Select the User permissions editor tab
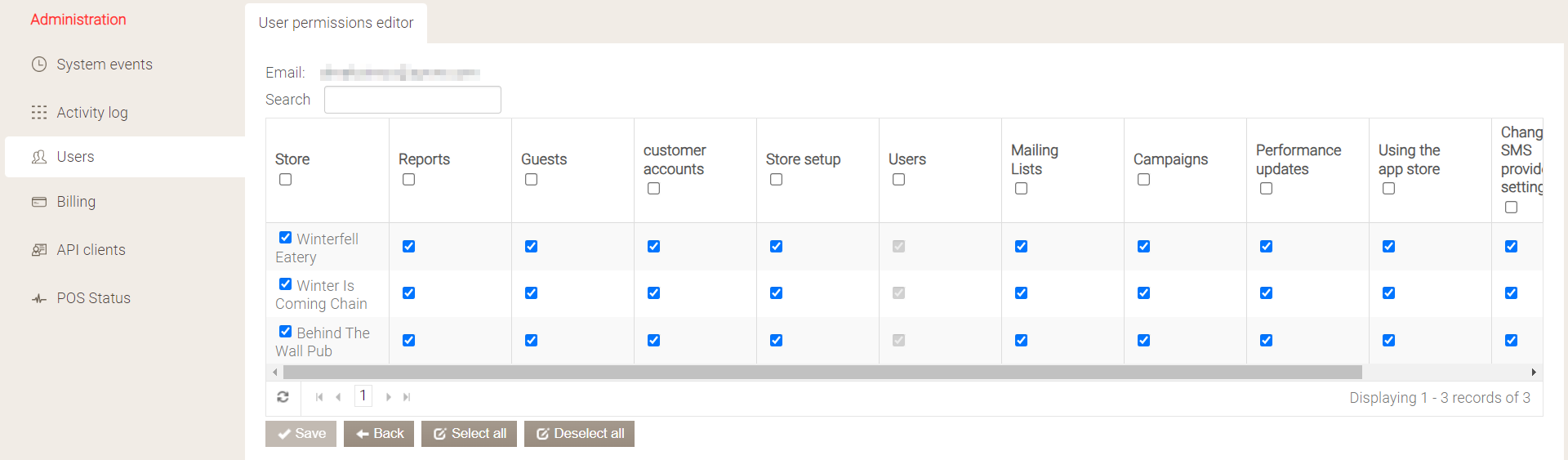The height and width of the screenshot is (460, 1568). (336, 23)
